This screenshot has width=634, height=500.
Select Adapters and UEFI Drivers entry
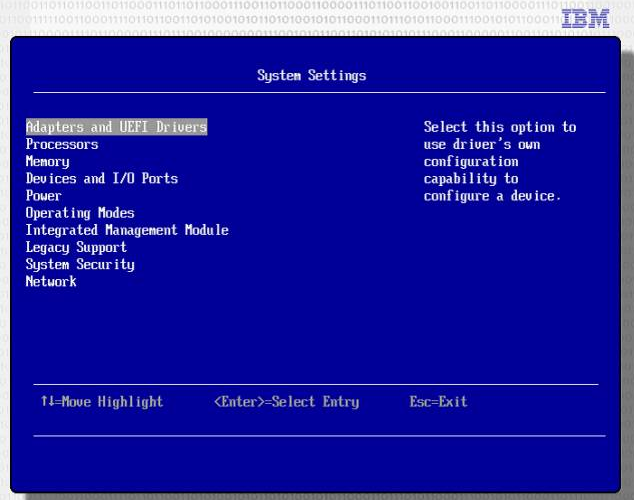116,127
